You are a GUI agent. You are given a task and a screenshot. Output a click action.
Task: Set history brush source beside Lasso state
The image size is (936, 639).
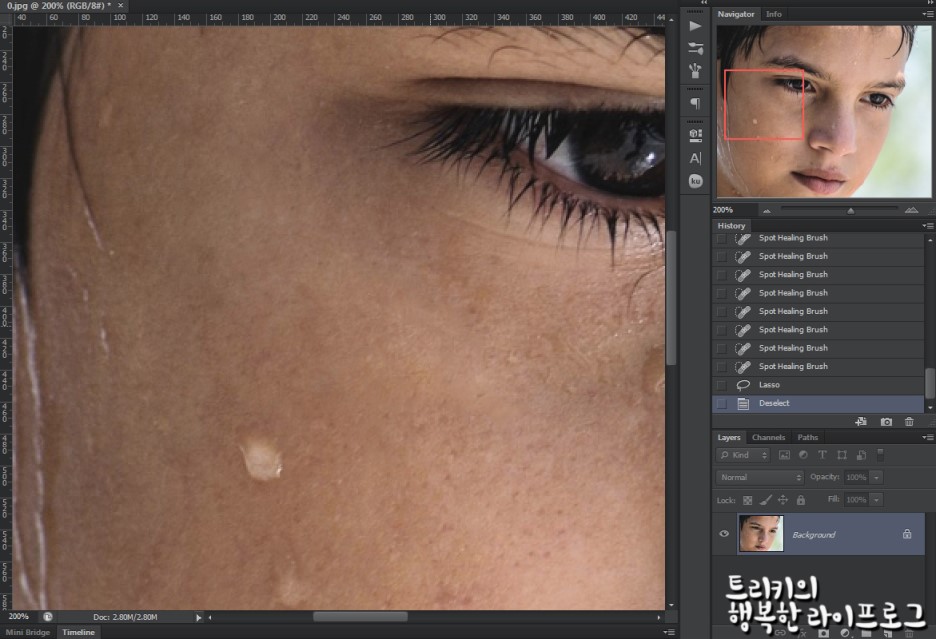(722, 385)
